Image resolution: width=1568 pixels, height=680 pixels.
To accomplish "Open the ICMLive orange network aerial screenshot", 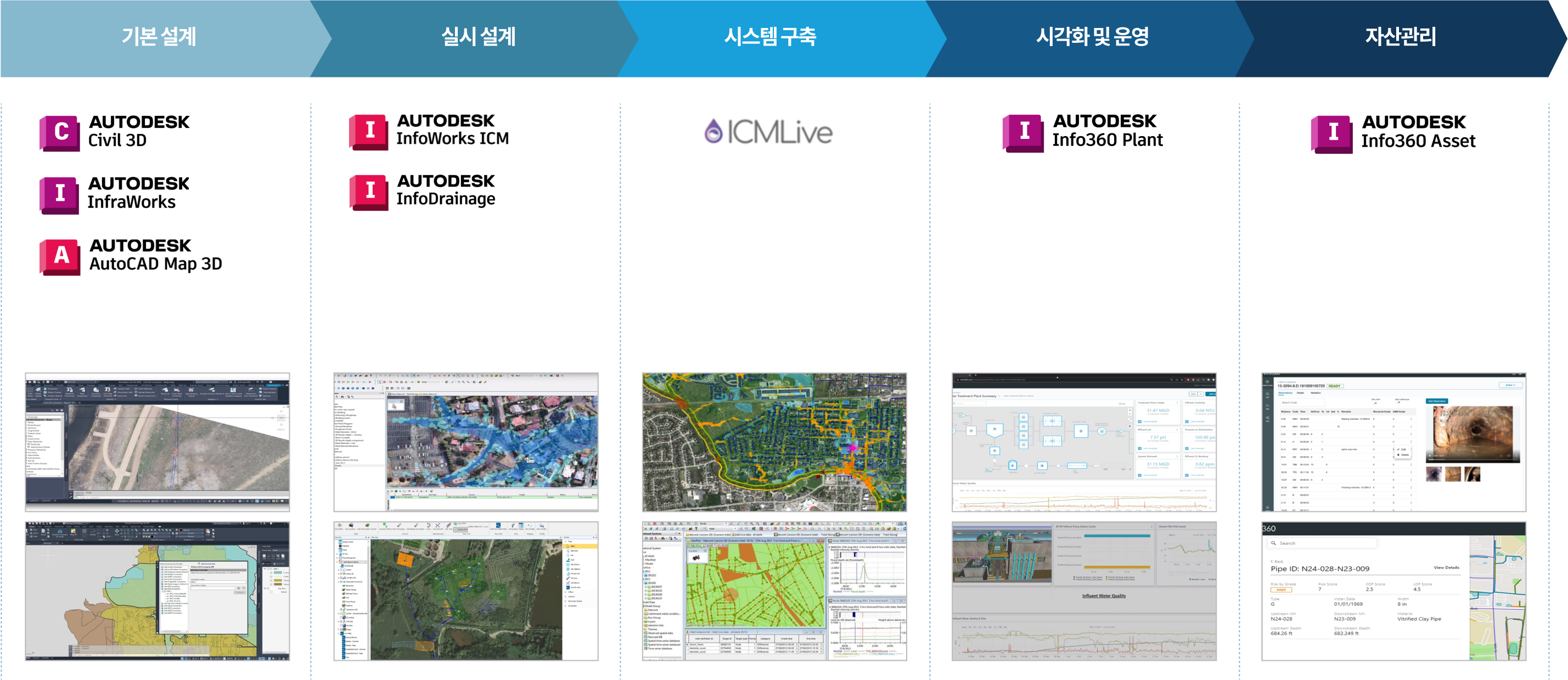I will tap(775, 442).
